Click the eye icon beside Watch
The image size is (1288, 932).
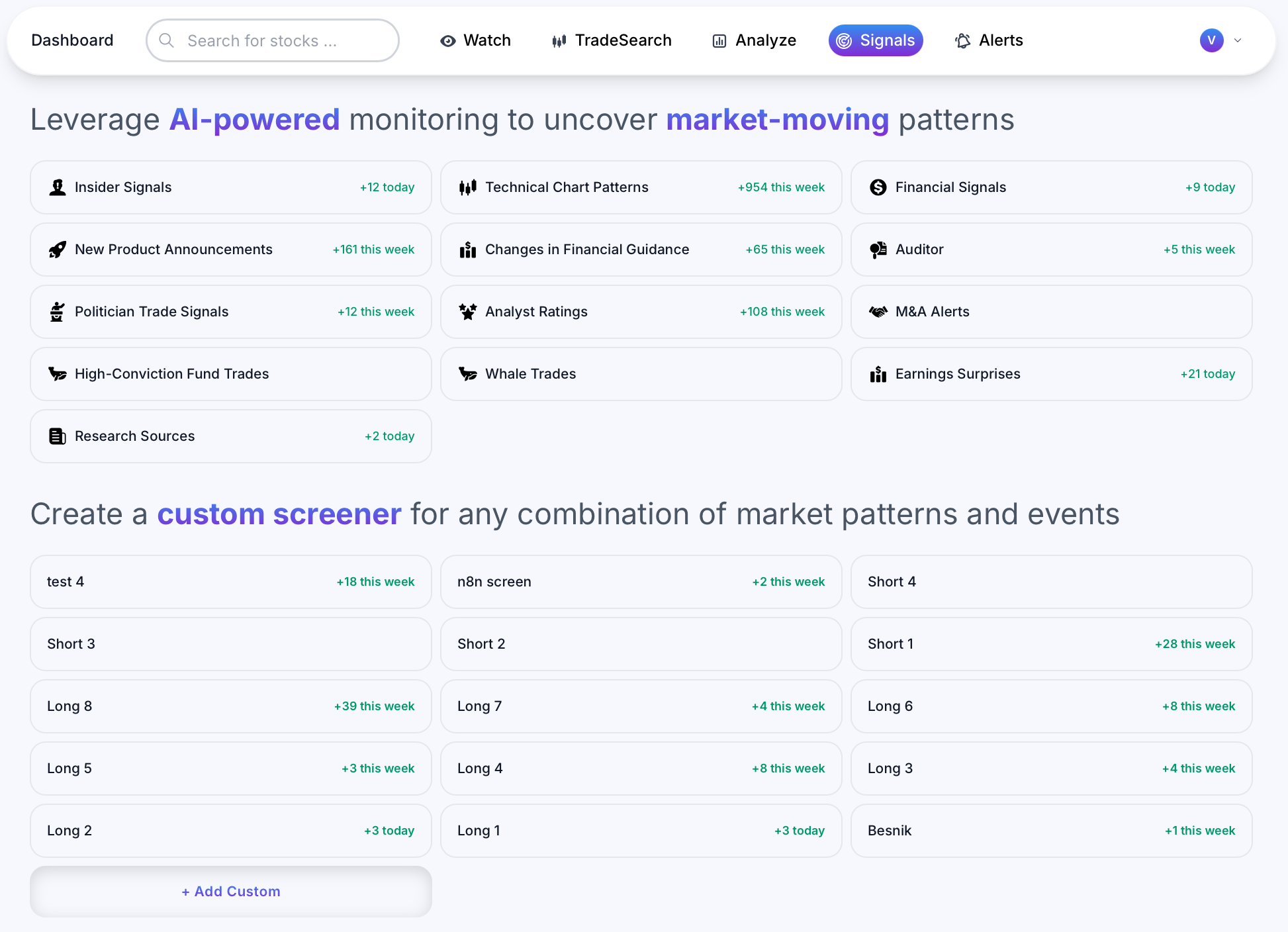(447, 40)
